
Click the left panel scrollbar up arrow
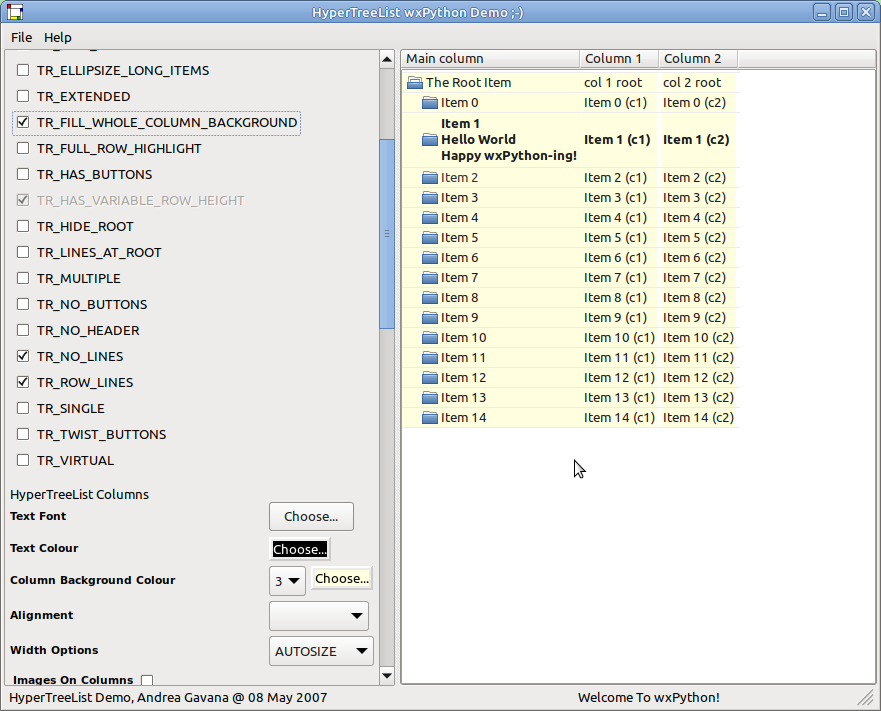tap(387, 59)
